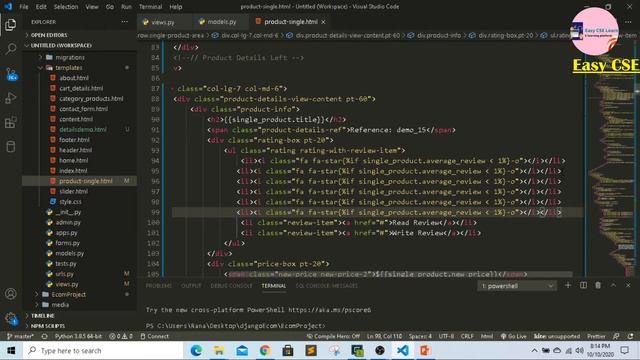
Task: Open detailsdemo.html in explorer
Action: [x=82, y=129]
